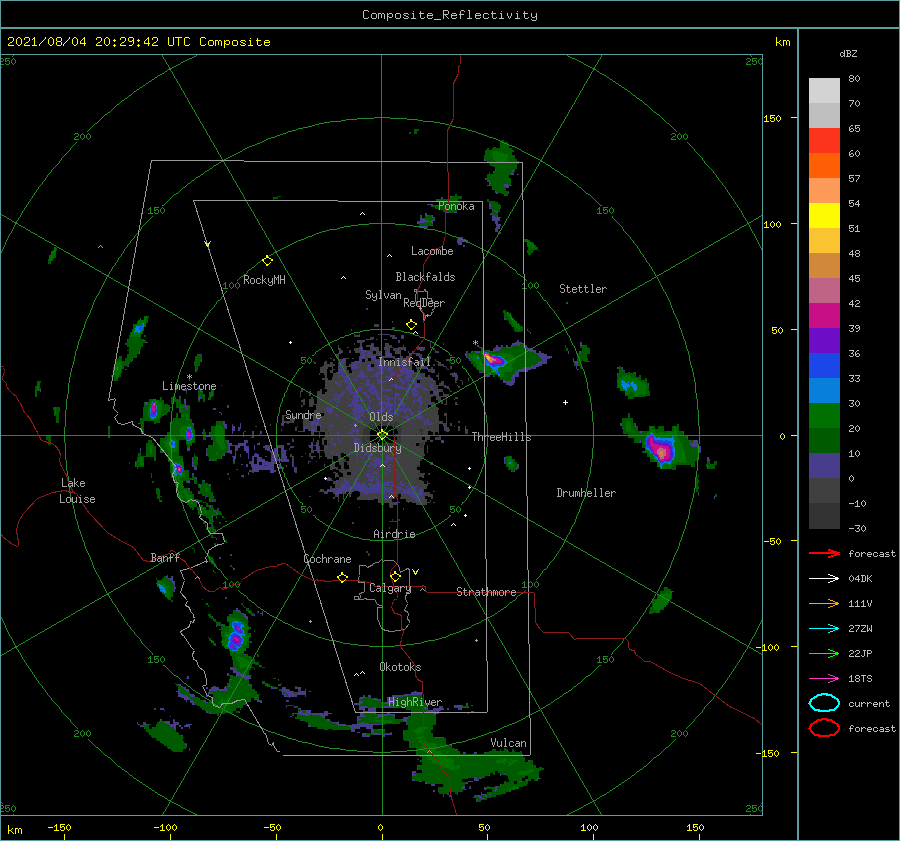Click the RockyMH label
Viewport: 900px width, 841px height.
264,280
